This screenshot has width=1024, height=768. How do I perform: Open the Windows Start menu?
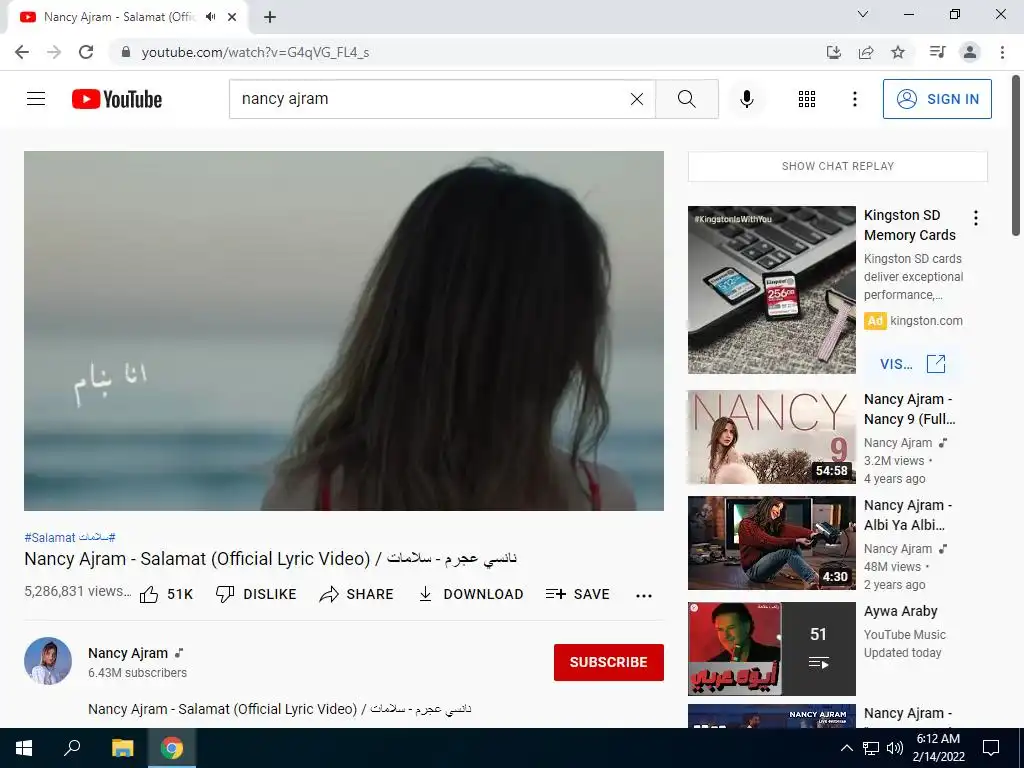[x=24, y=748]
